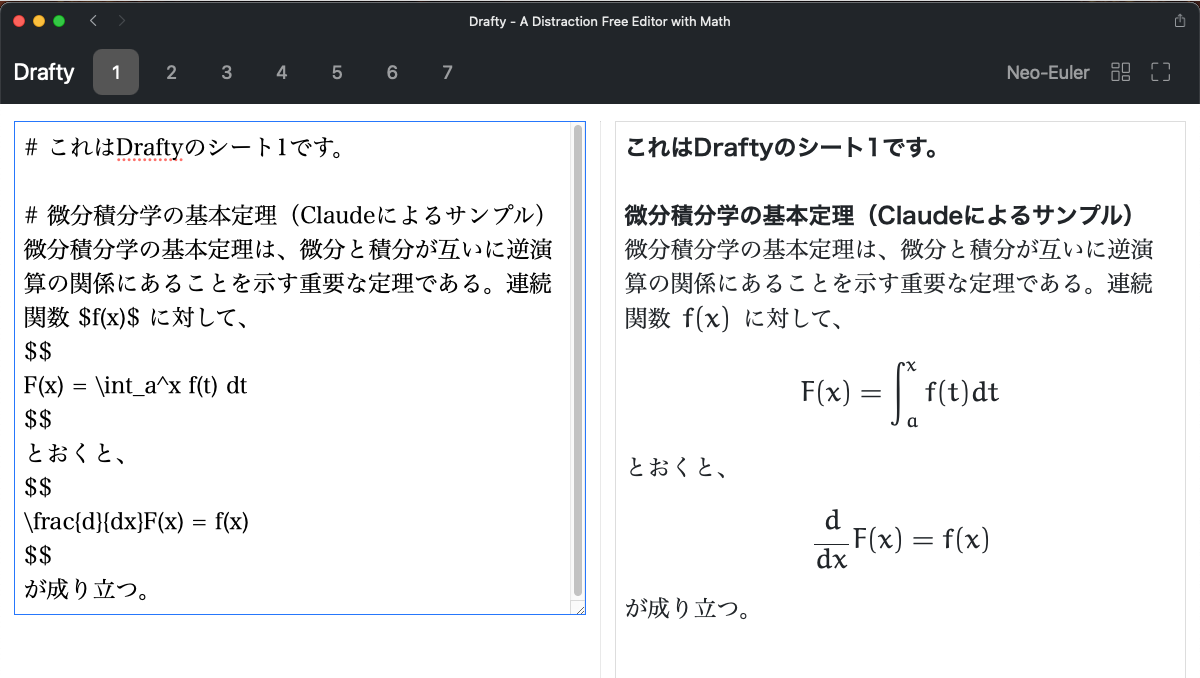Click the line "F(x) = \int_a^x f(t) dt"
The height and width of the screenshot is (678, 1200).
[x=136, y=385]
